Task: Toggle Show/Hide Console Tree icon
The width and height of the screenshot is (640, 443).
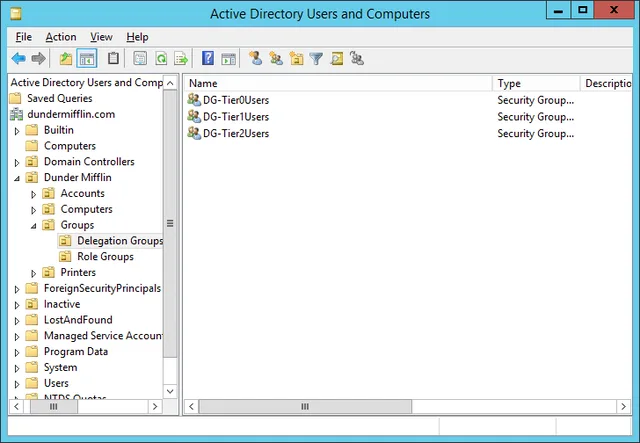Action: coord(87,59)
